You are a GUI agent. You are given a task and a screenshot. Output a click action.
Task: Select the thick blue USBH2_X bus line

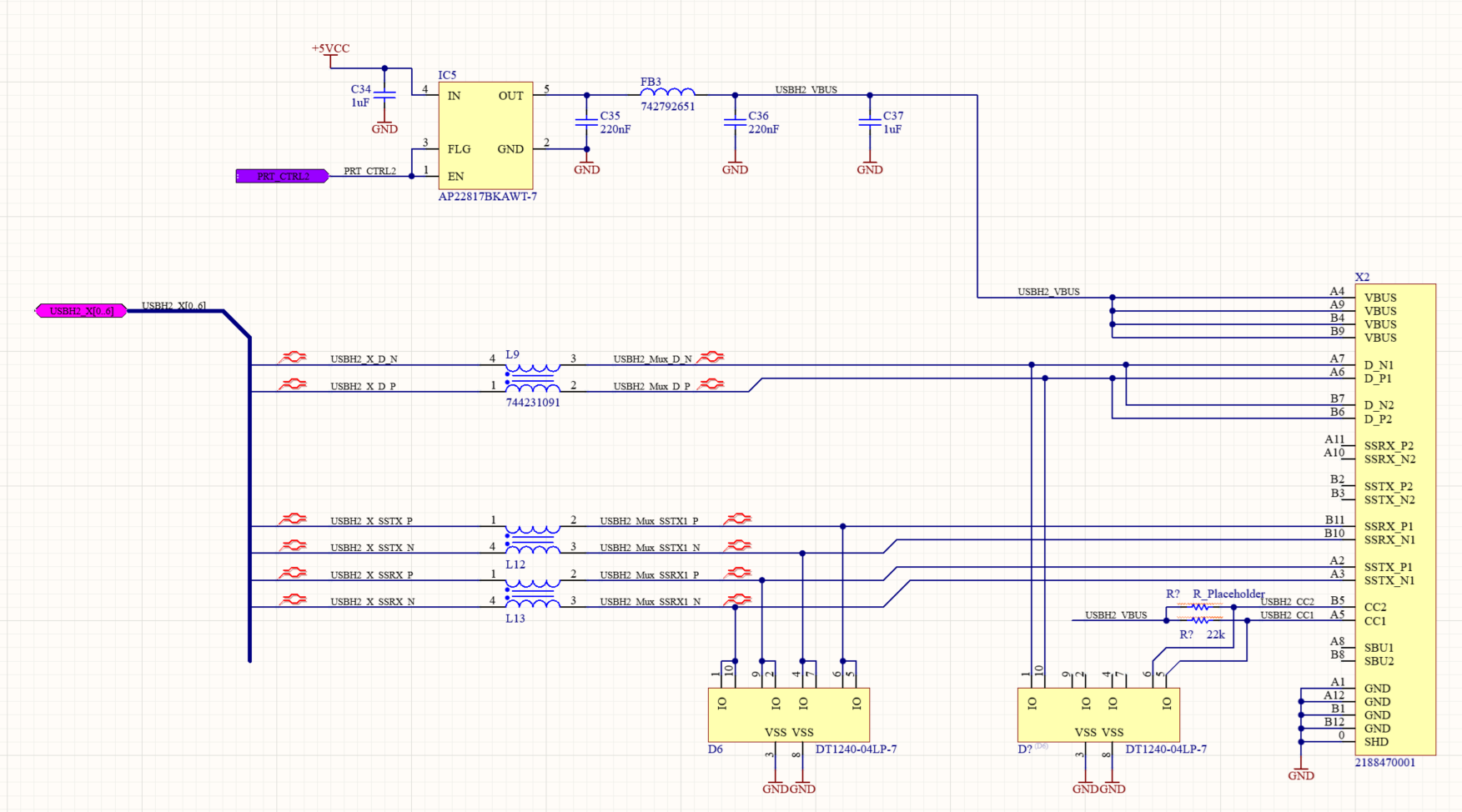249,500
